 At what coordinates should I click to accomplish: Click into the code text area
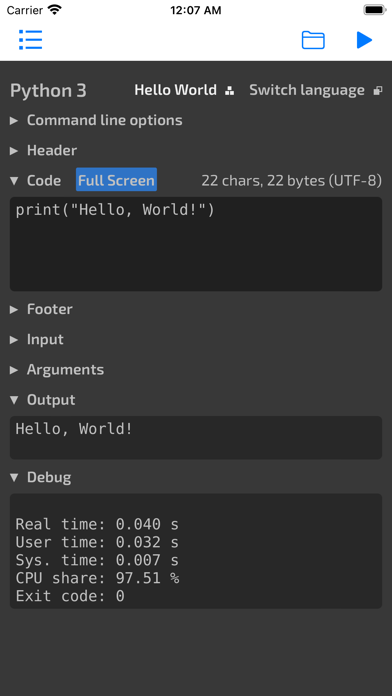196,244
